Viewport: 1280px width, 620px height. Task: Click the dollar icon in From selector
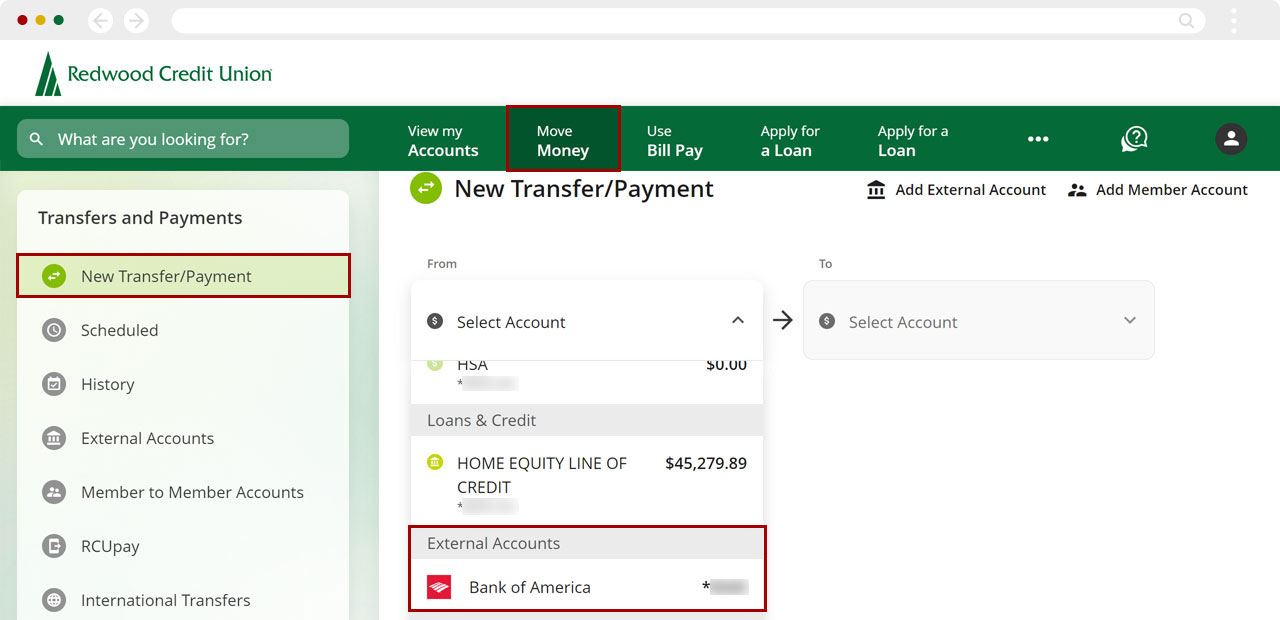click(435, 321)
